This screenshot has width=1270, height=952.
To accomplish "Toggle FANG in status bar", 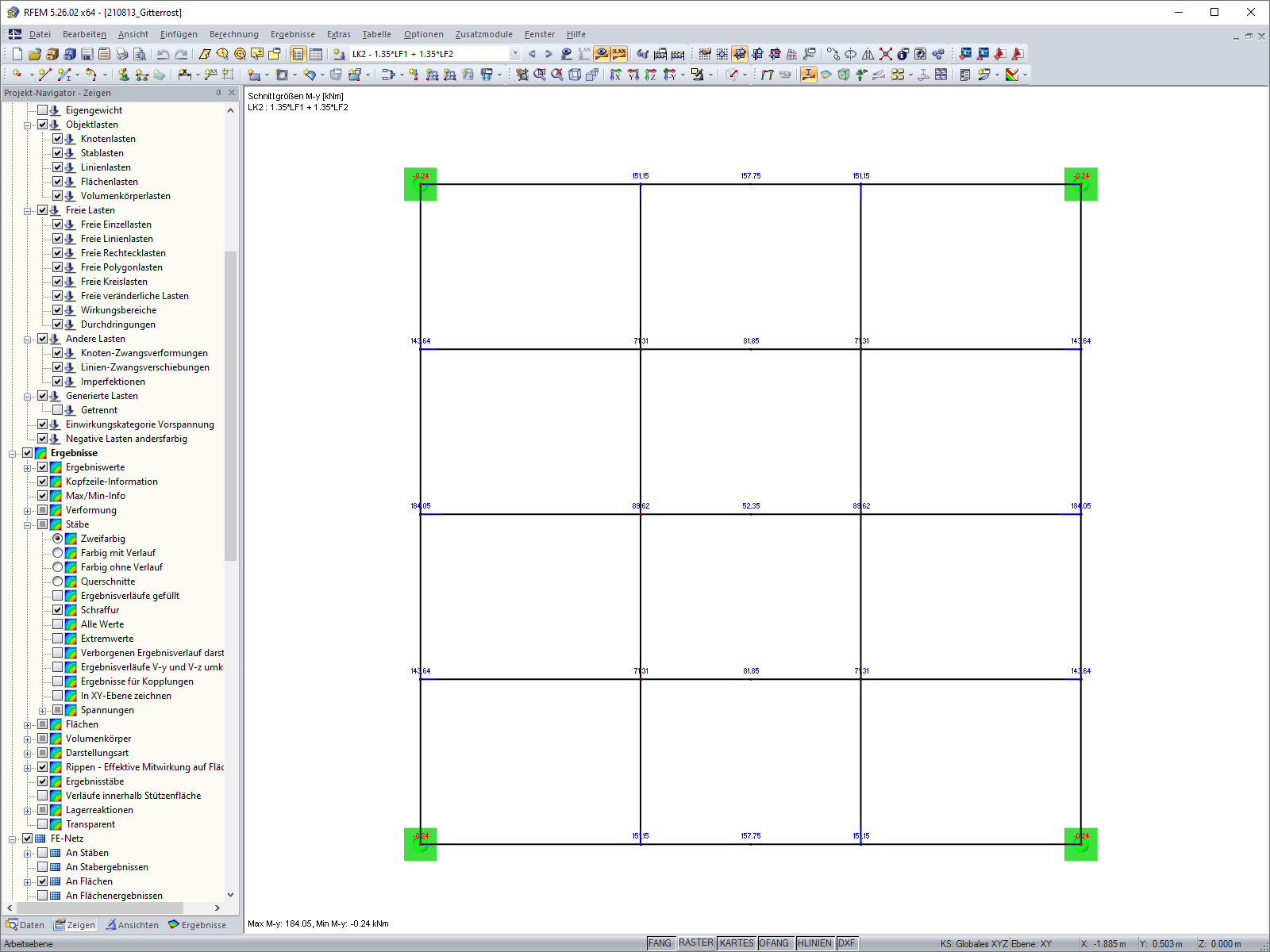I will pyautogui.click(x=660, y=943).
